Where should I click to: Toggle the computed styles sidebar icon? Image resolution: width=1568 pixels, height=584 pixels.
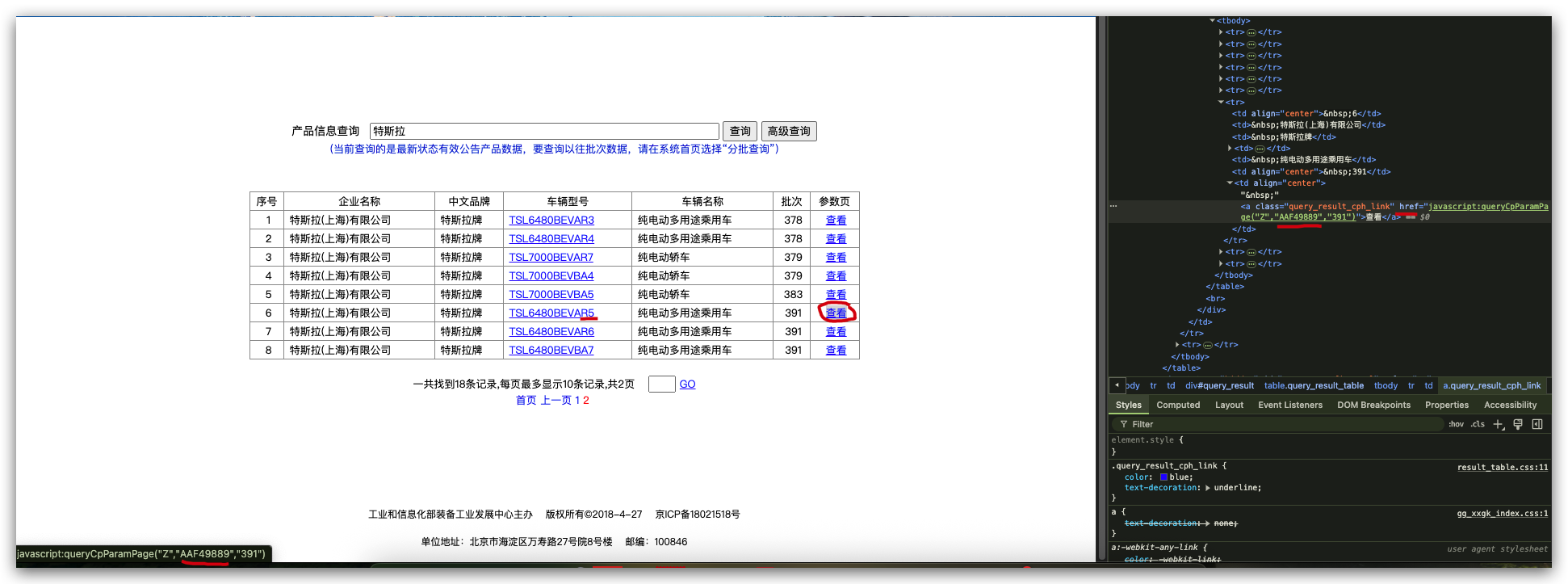tap(1537, 424)
